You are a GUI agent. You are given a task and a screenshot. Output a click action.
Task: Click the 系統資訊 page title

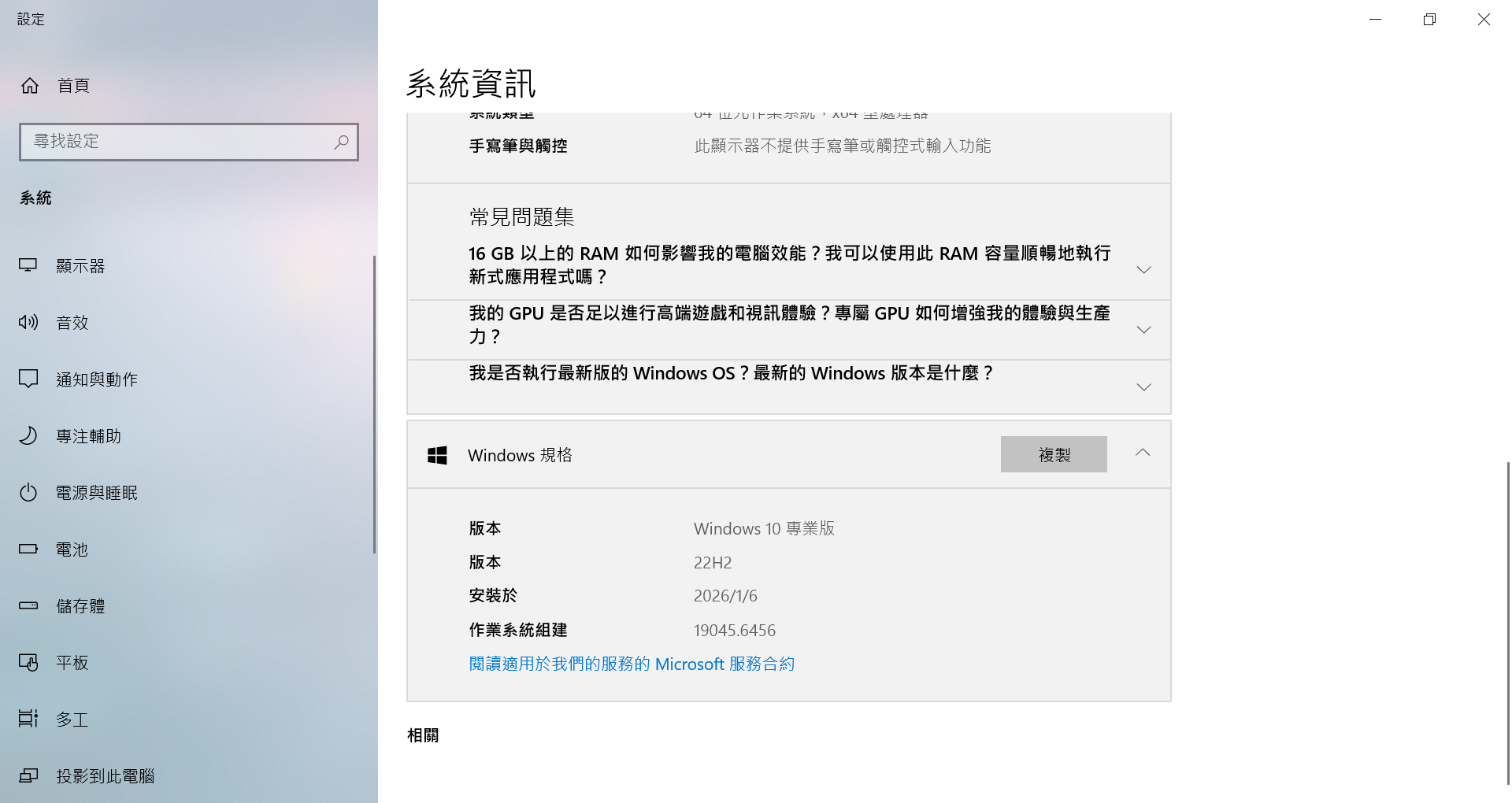[x=471, y=83]
